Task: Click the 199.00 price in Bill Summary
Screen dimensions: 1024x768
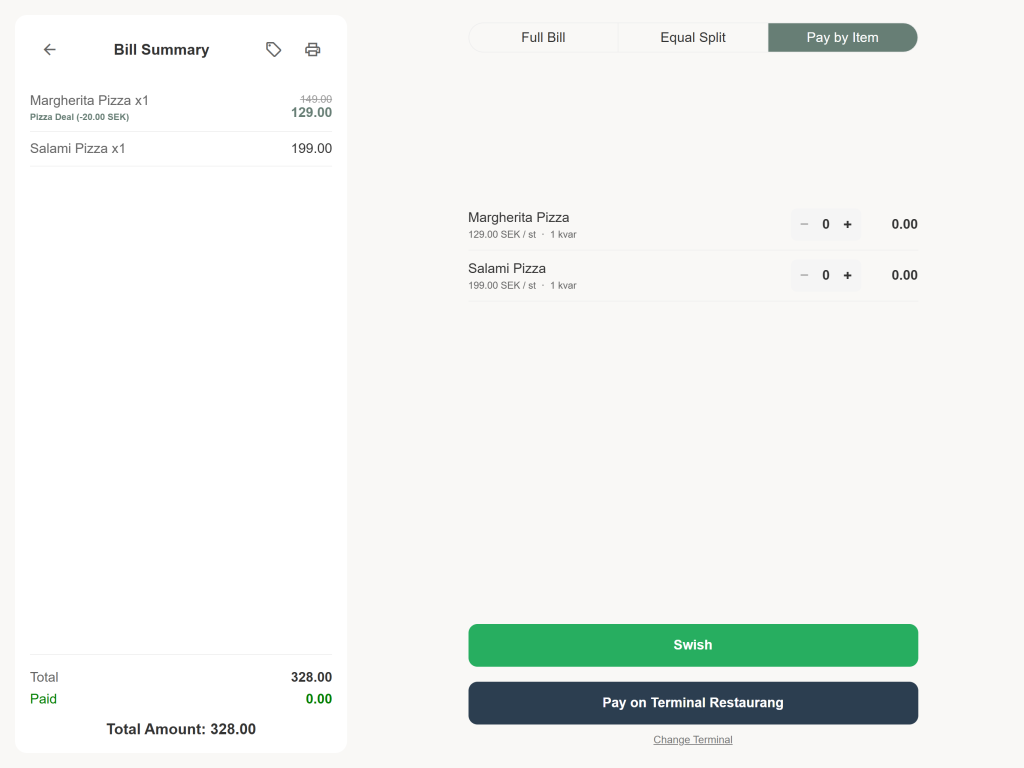Action: coord(312,149)
